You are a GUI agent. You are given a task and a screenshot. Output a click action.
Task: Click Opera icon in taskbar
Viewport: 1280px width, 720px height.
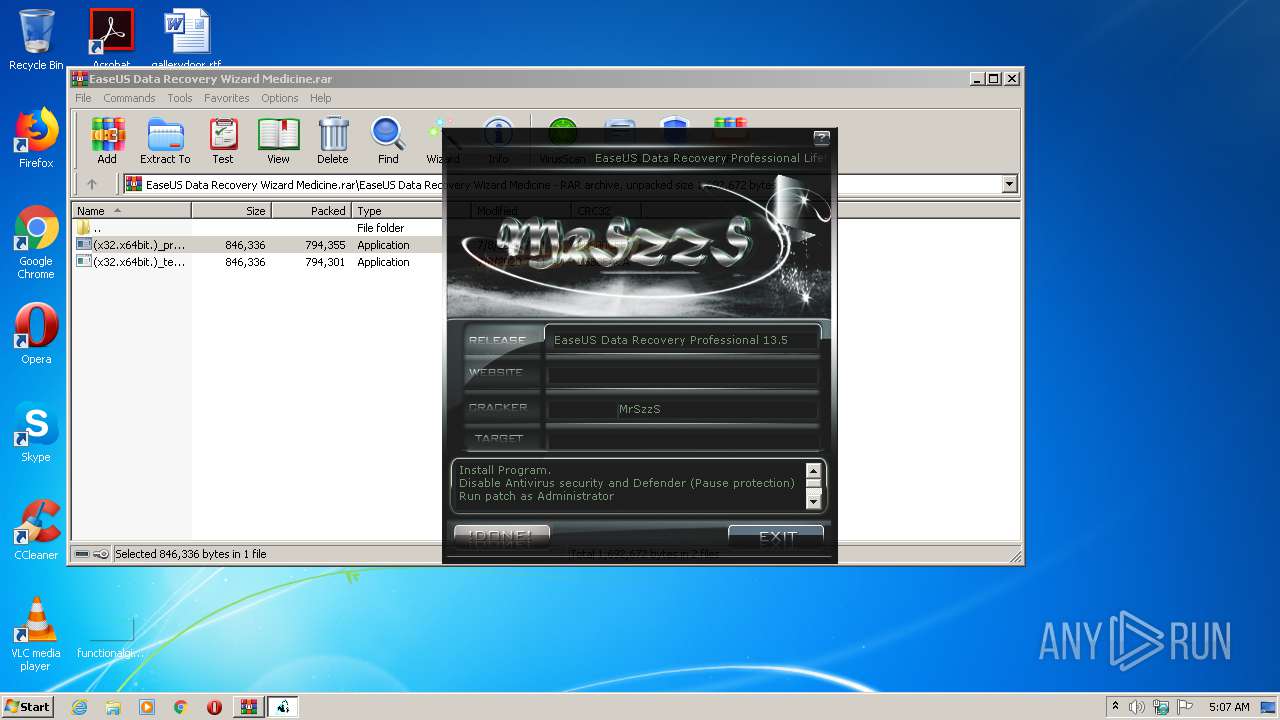(214, 707)
